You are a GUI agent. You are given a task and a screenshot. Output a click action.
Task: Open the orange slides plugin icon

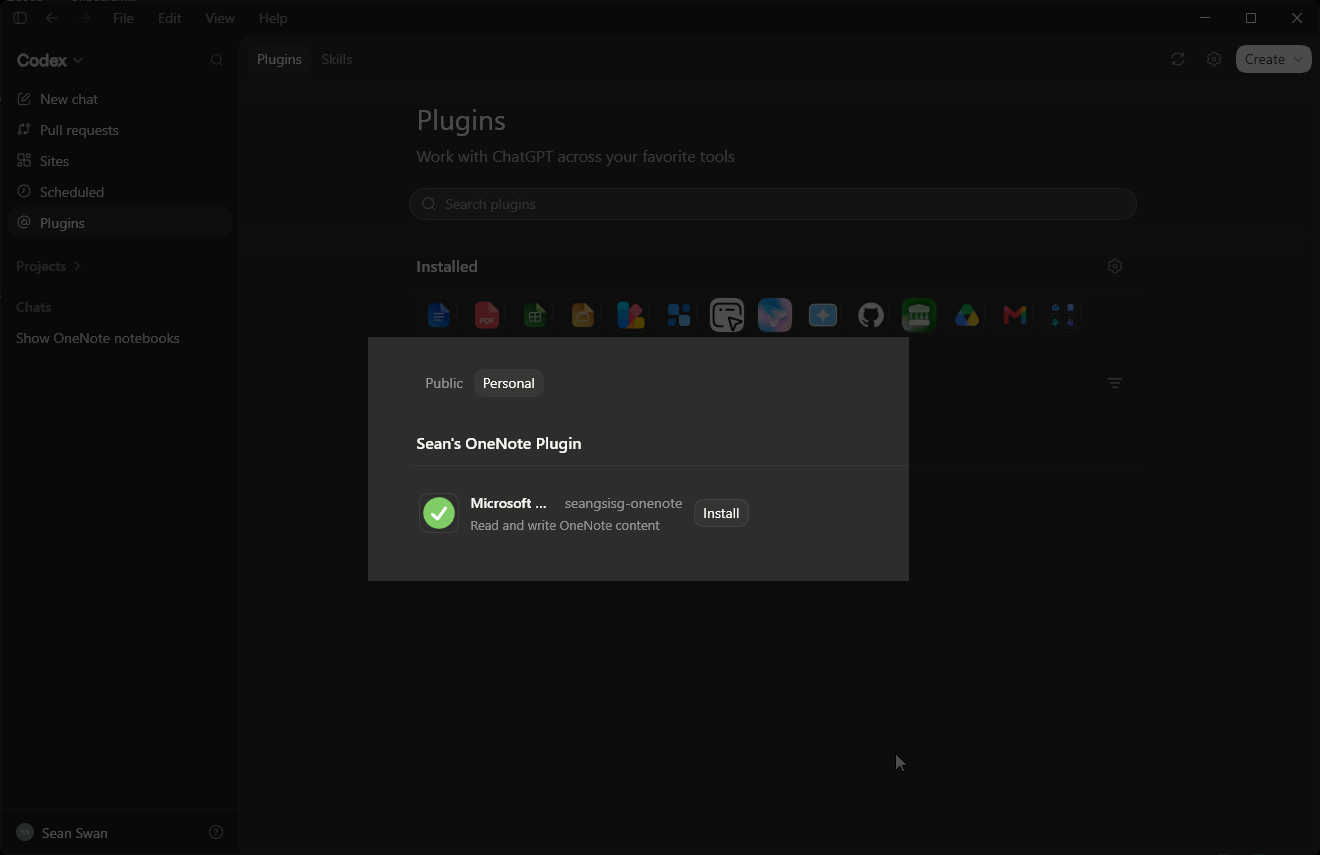(x=583, y=315)
